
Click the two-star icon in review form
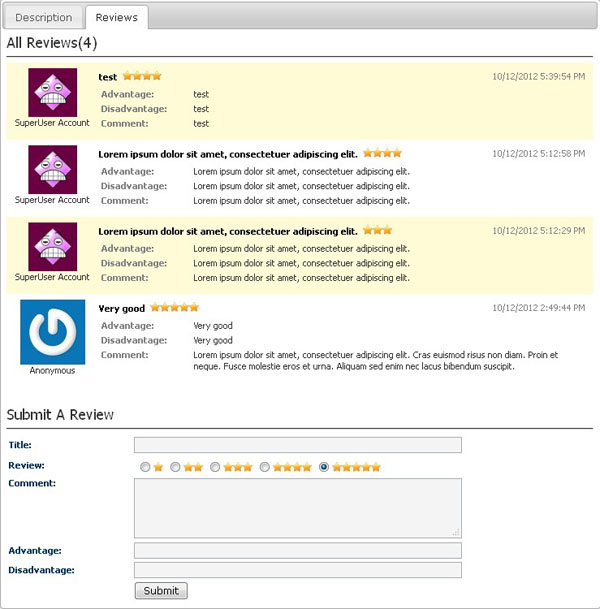(x=193, y=467)
